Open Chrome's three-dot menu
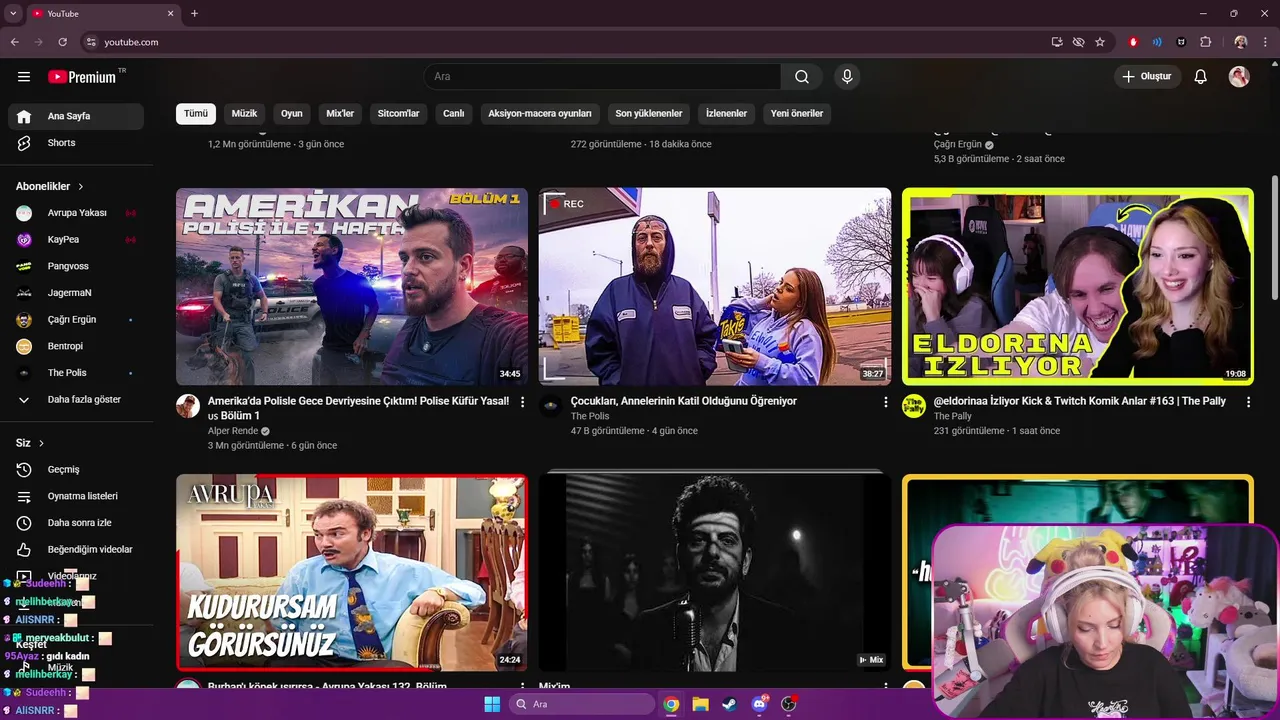Viewport: 1280px width, 720px height. [x=1264, y=42]
